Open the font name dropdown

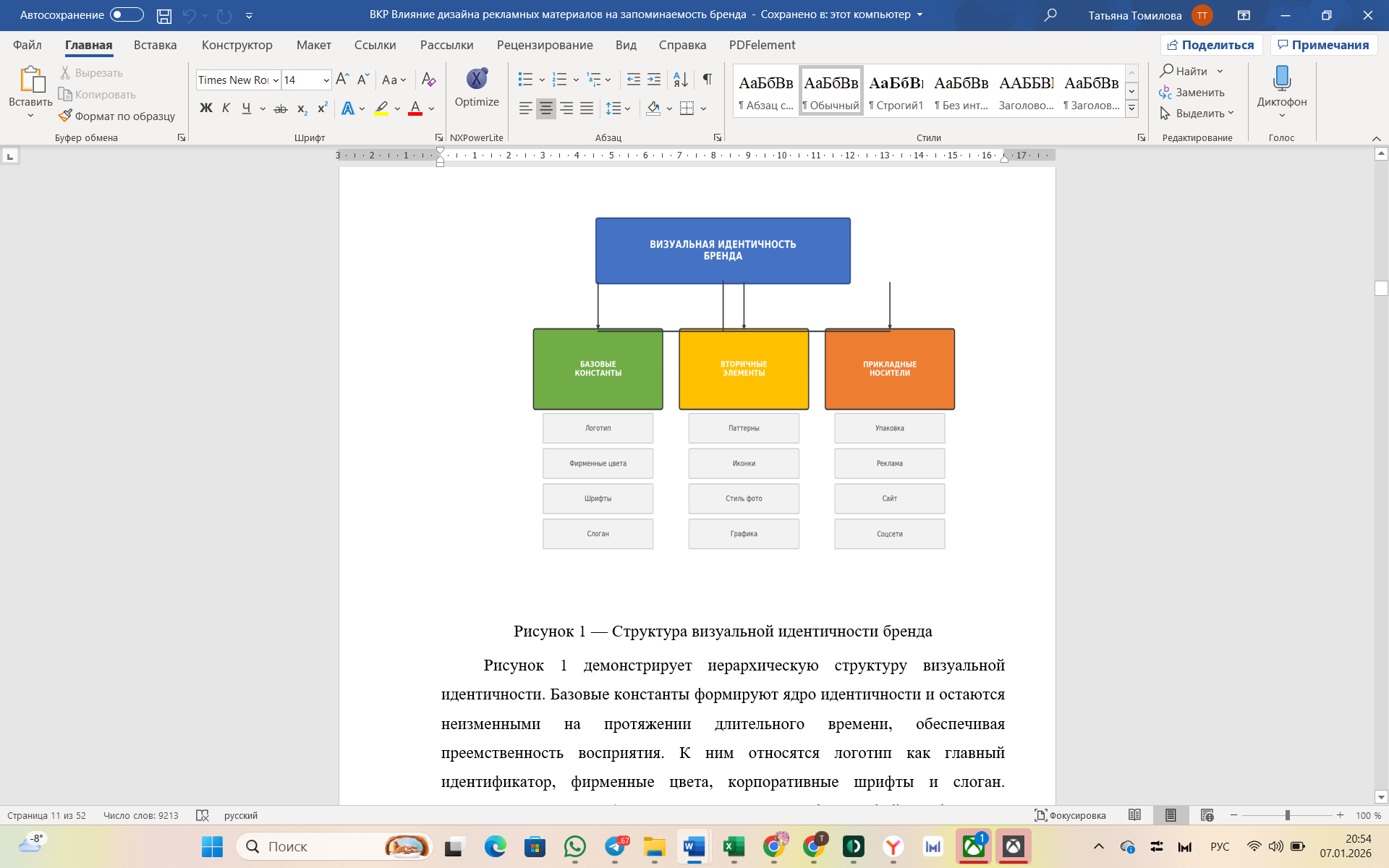(276, 80)
